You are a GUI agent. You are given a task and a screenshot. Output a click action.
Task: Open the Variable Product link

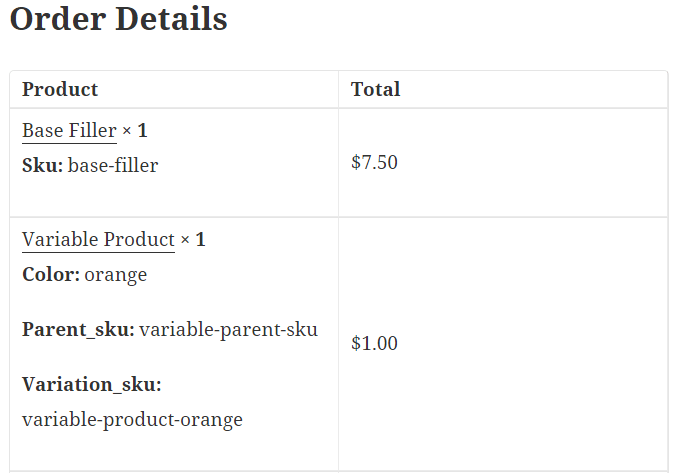coord(98,240)
